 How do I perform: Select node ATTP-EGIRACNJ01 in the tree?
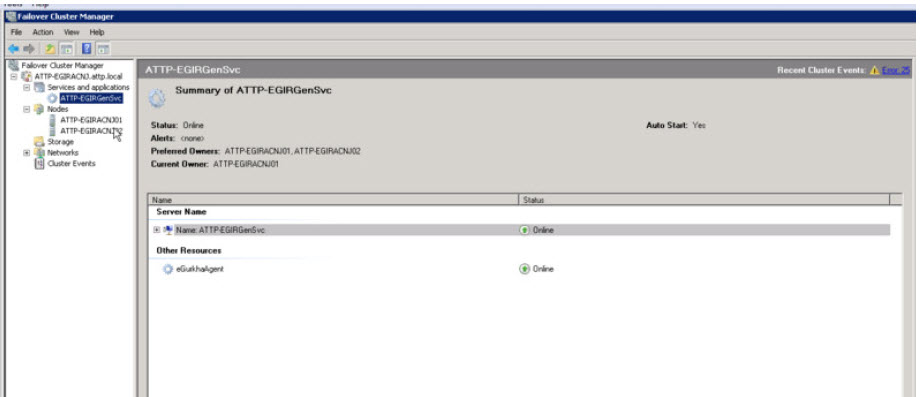(x=91, y=120)
